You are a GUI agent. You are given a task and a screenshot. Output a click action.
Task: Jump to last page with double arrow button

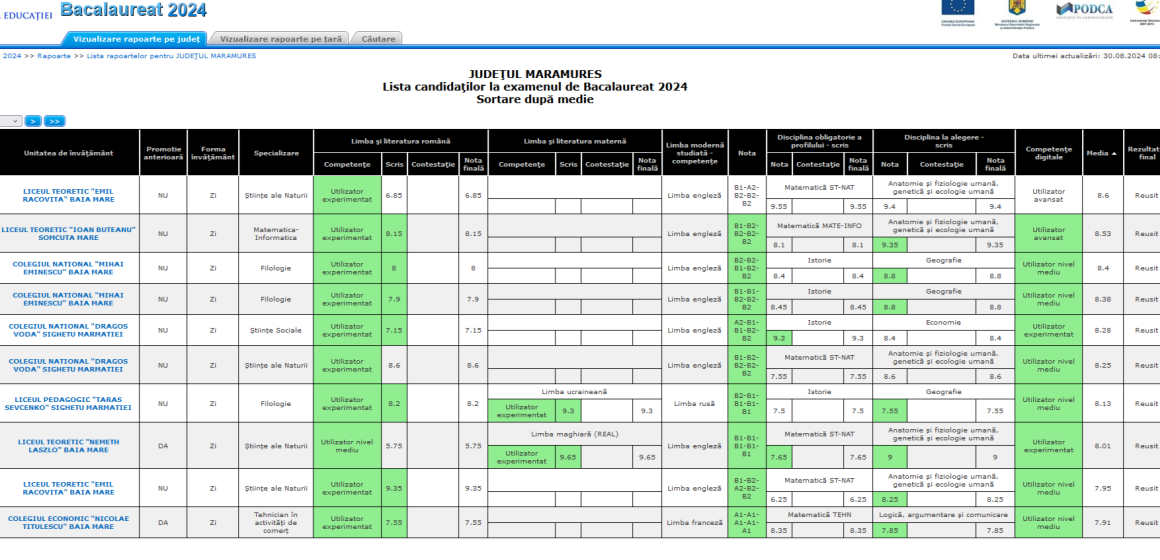(x=54, y=121)
